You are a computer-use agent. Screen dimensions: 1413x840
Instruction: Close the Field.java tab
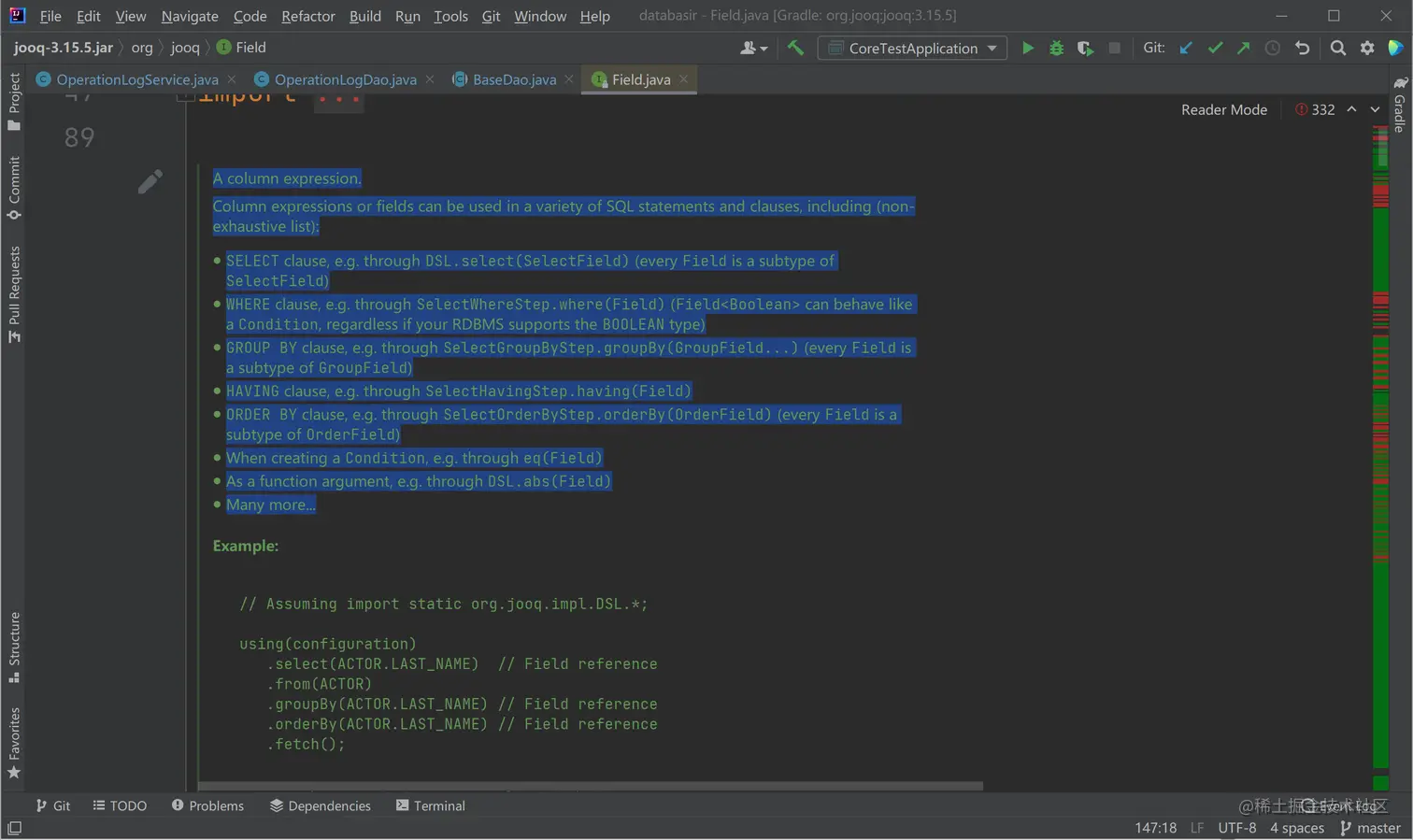point(683,79)
